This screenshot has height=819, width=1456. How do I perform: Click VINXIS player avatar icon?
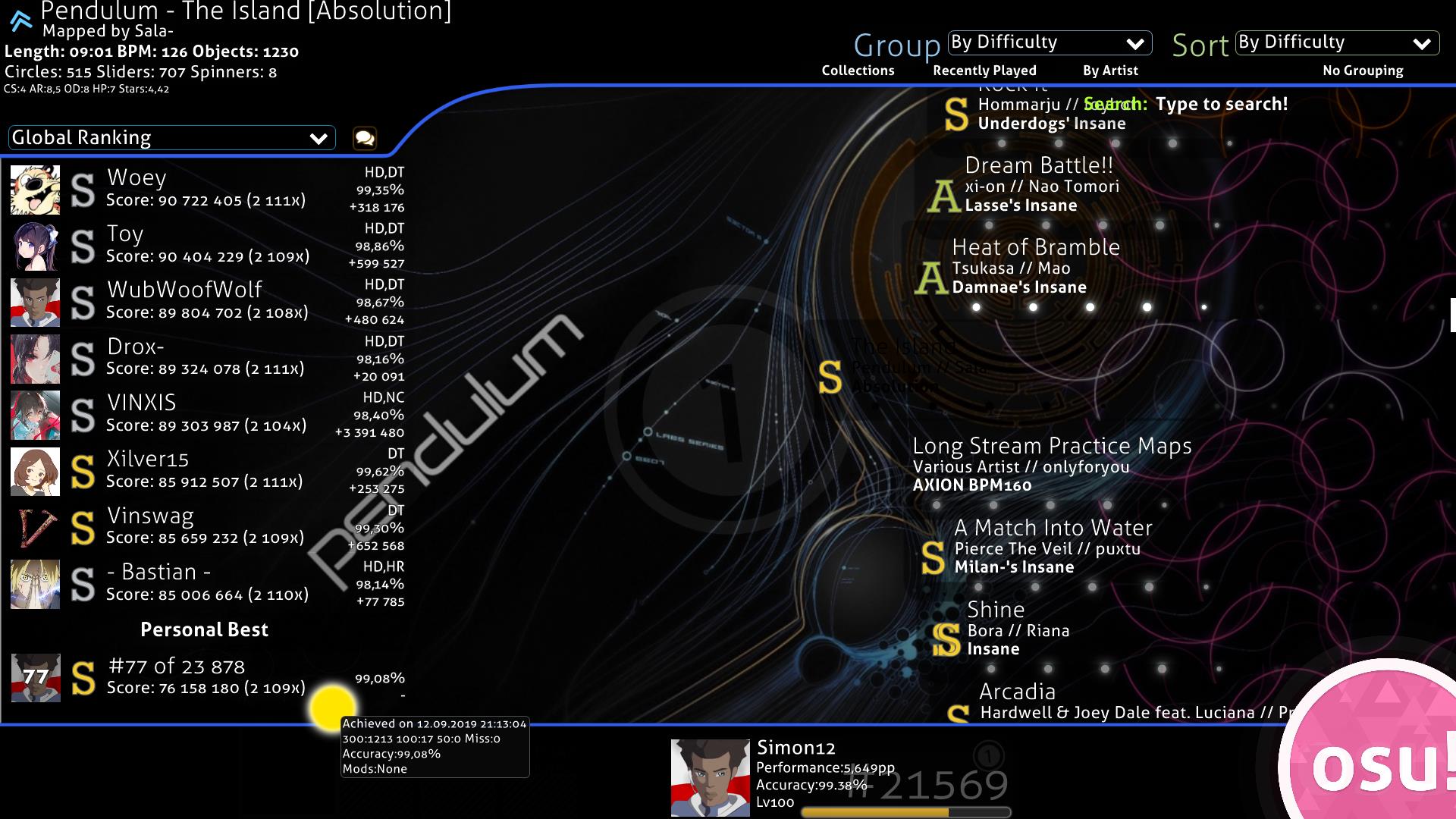tap(35, 413)
